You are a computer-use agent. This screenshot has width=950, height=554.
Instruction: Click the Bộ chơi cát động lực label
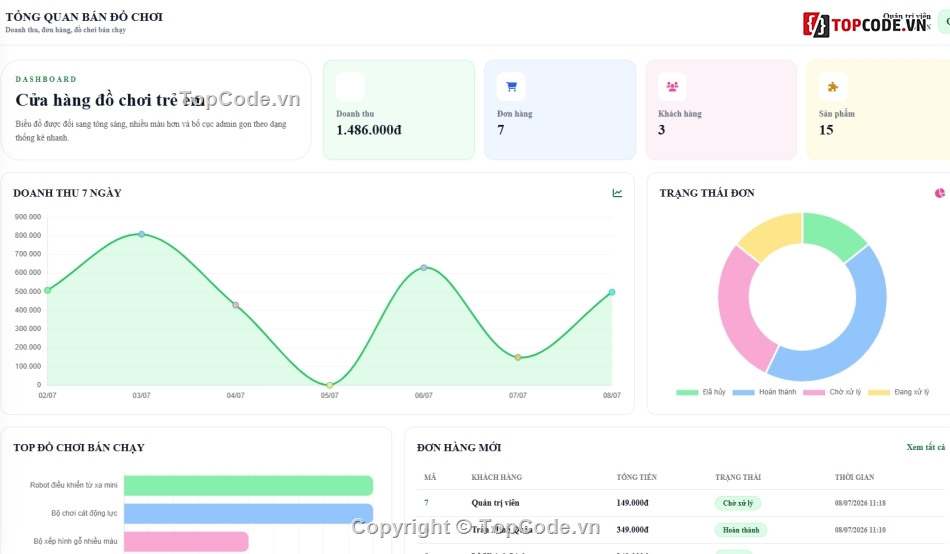84,513
